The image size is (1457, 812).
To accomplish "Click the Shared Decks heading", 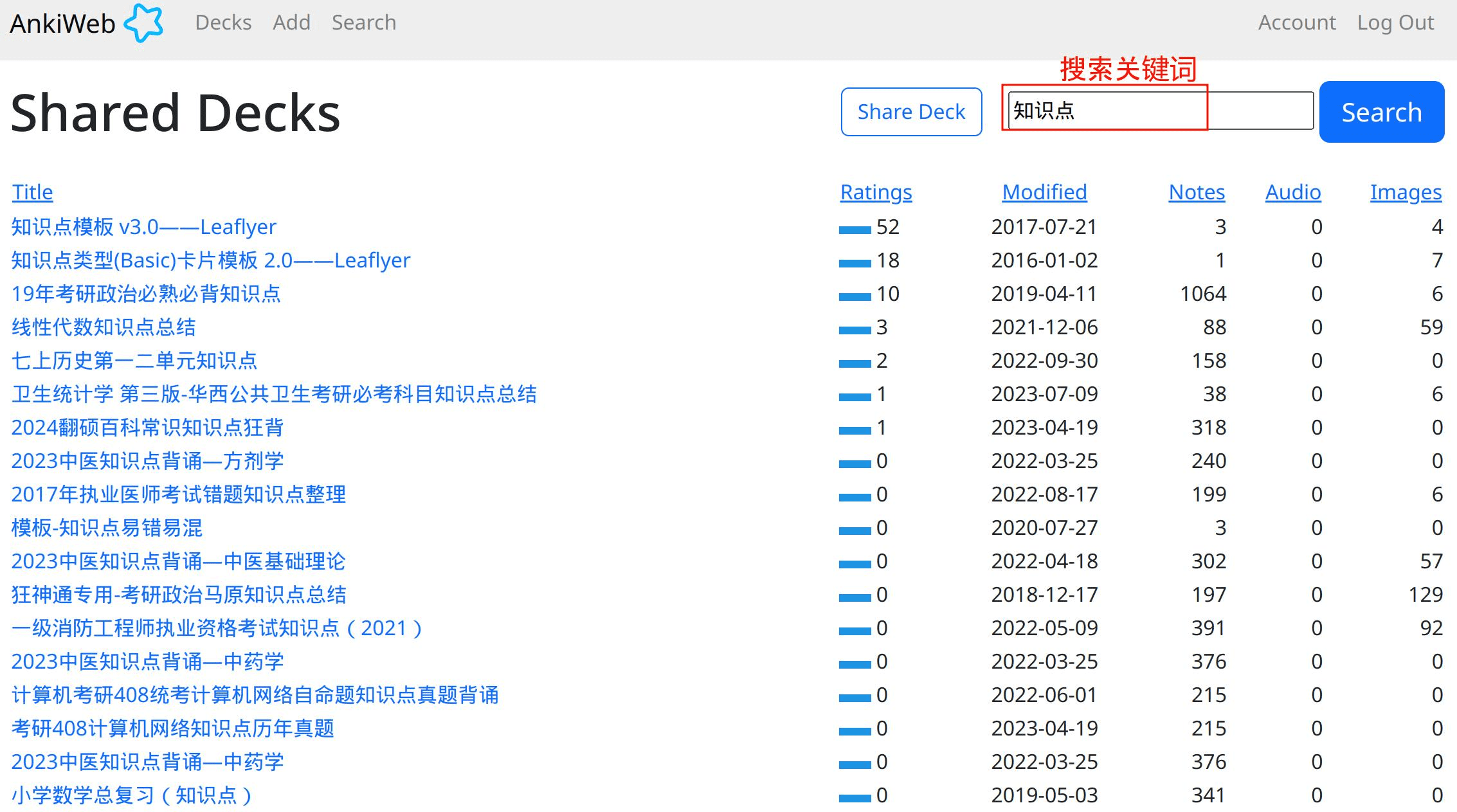I will 176,113.
